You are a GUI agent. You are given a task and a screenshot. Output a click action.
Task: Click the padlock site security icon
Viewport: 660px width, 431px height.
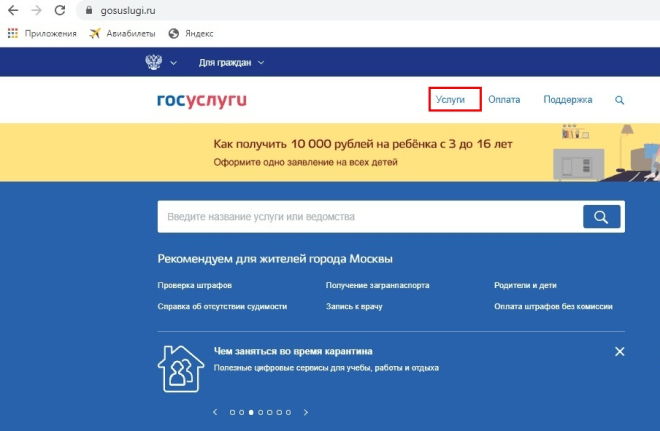coord(89,10)
